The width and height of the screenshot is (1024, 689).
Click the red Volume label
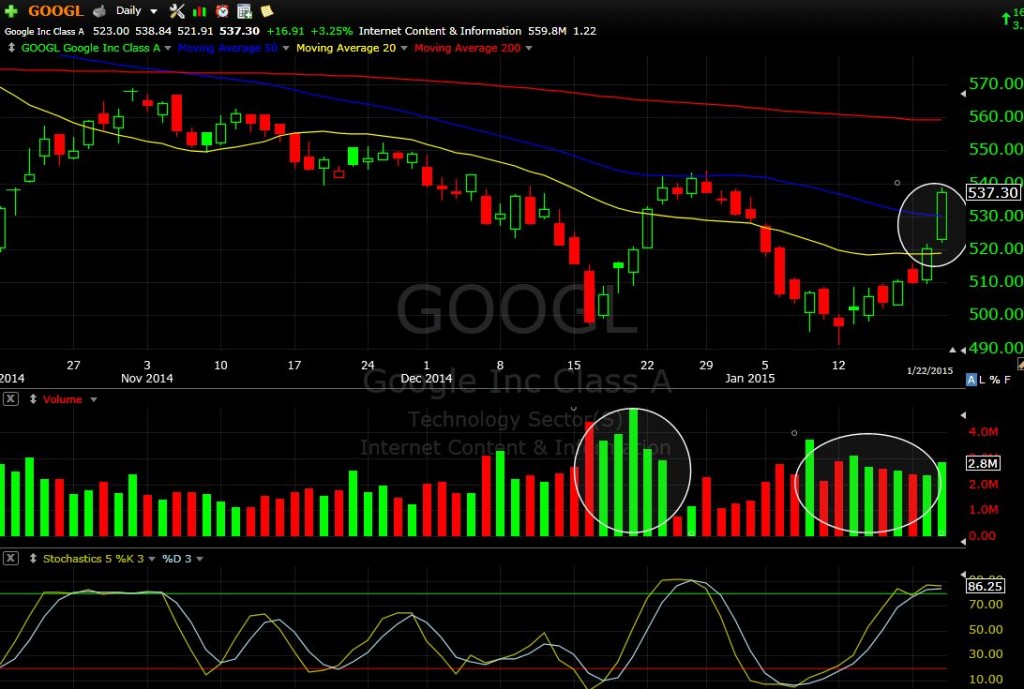pyautogui.click(x=62, y=399)
